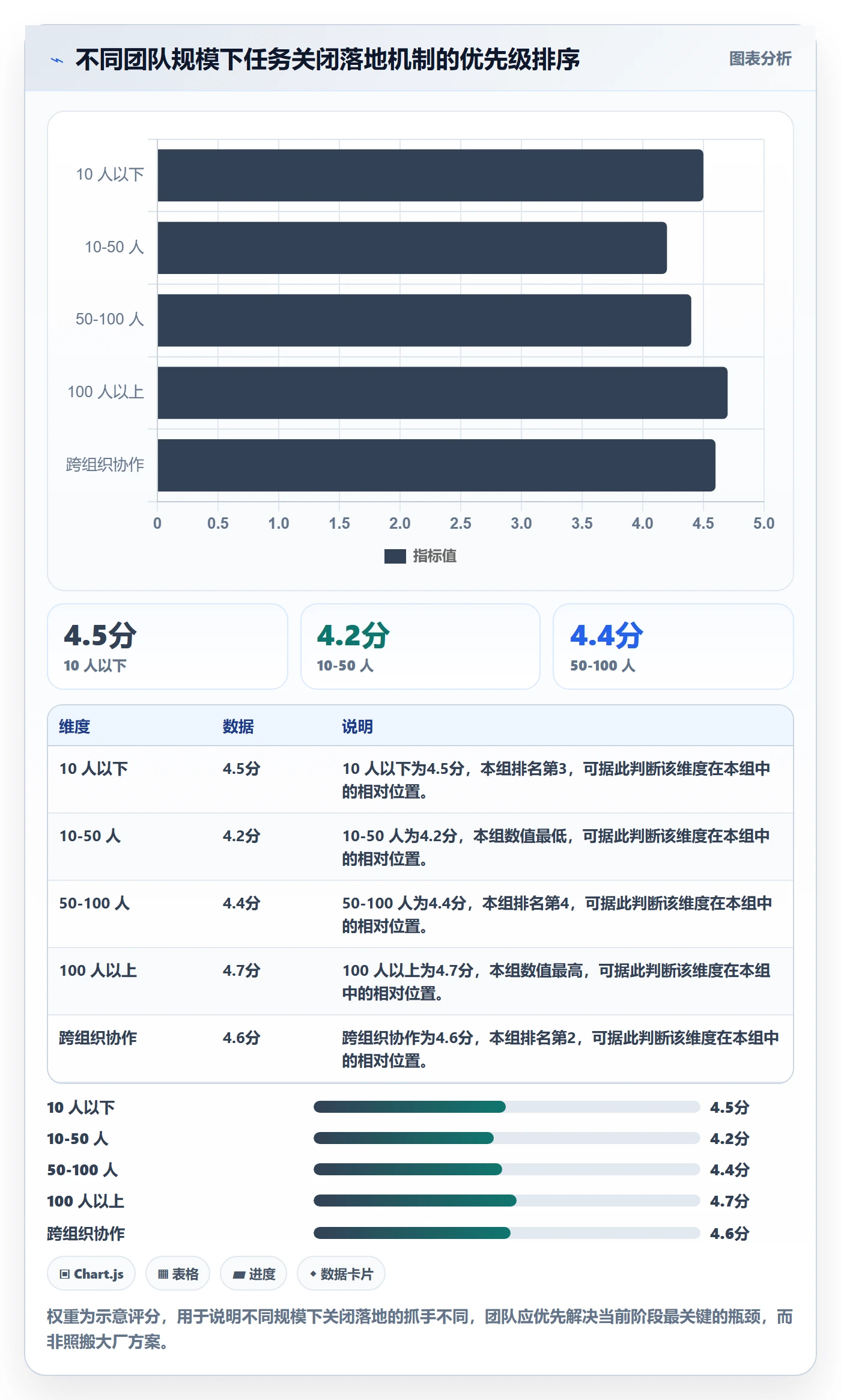Click the chart bar for 跨组织协作
The height and width of the screenshot is (1400, 841).
tap(436, 465)
